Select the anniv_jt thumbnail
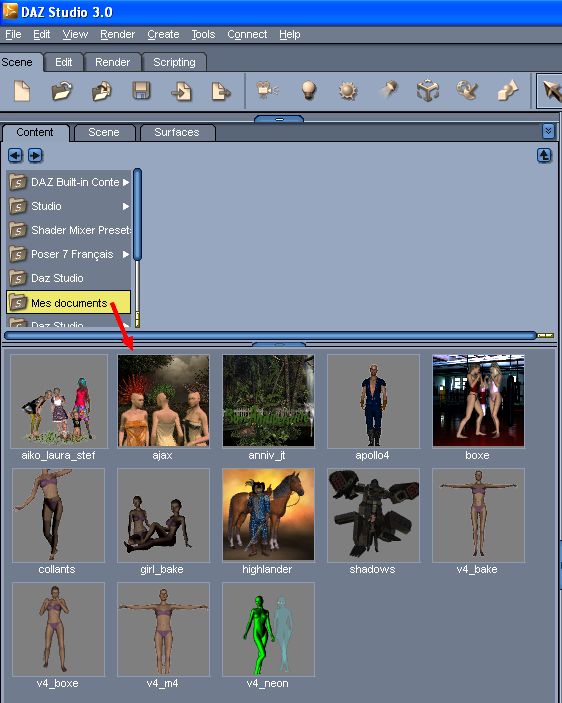Screen dimensions: 562x703 (x=268, y=401)
